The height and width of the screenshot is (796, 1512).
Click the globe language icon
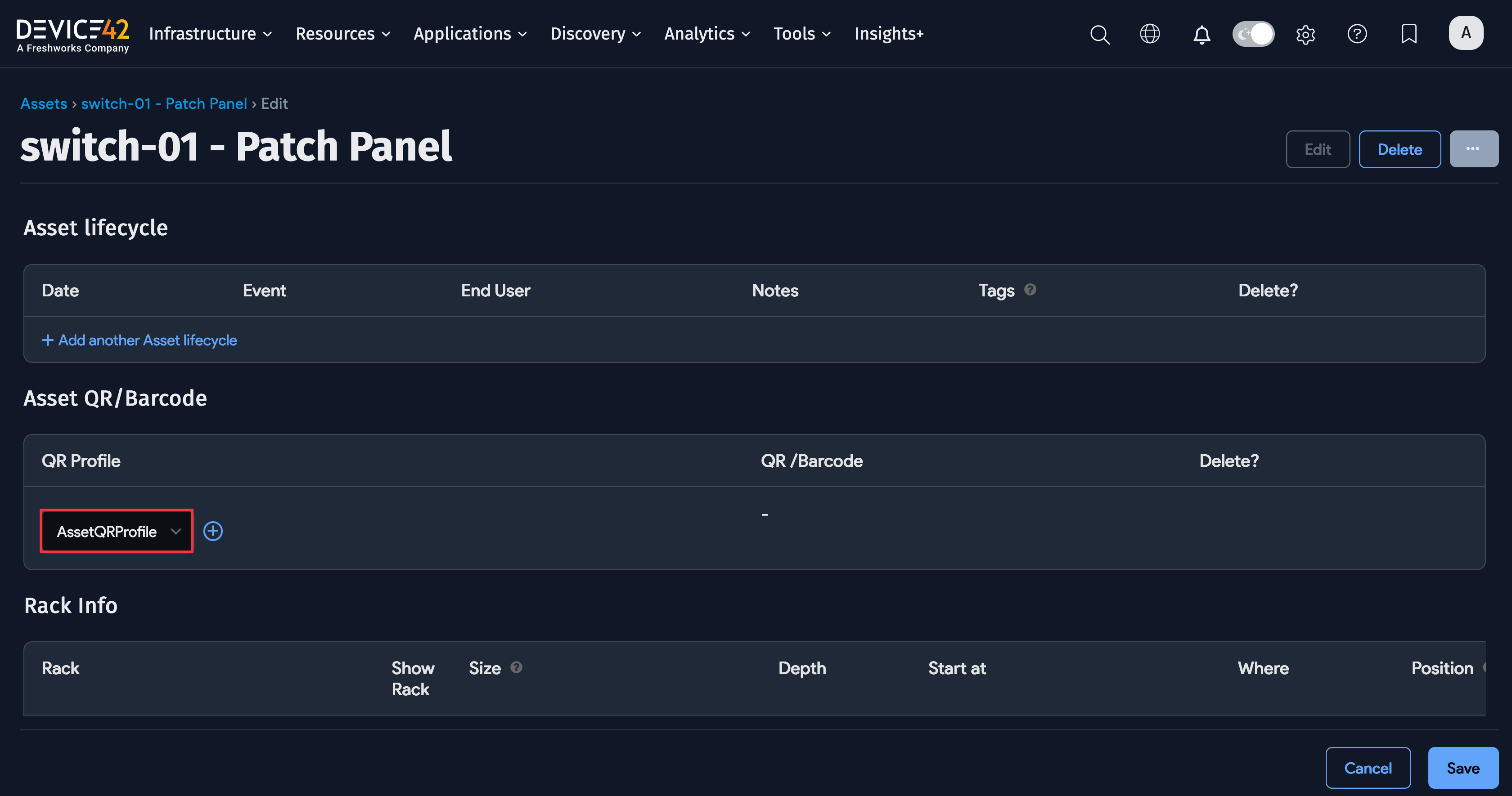tap(1150, 34)
